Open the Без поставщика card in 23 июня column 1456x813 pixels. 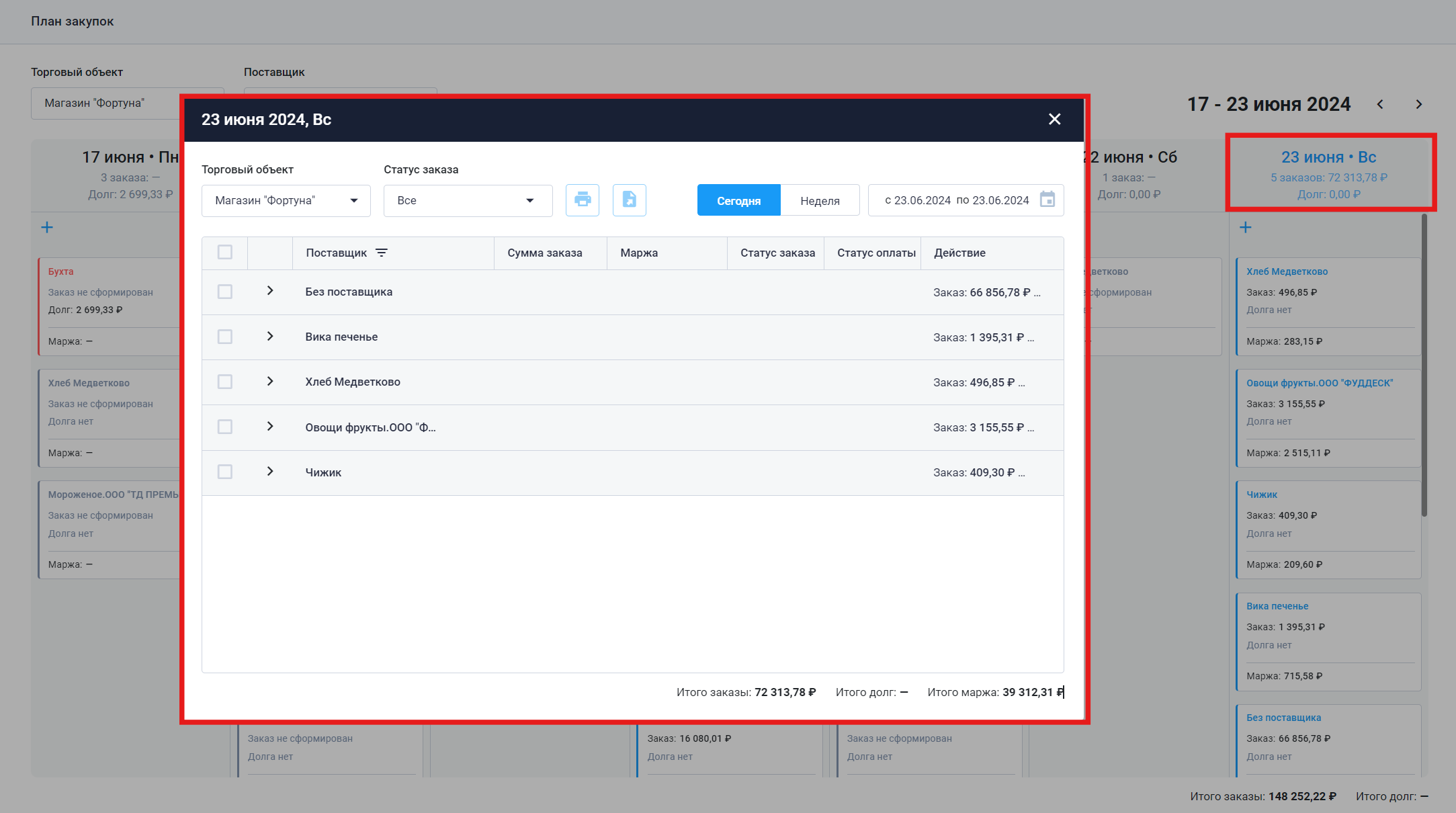(1328, 740)
